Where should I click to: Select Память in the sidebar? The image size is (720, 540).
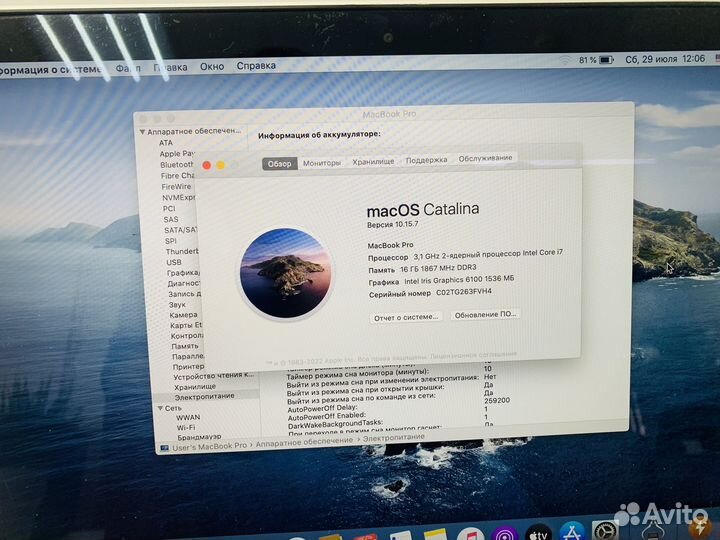pyautogui.click(x=185, y=346)
